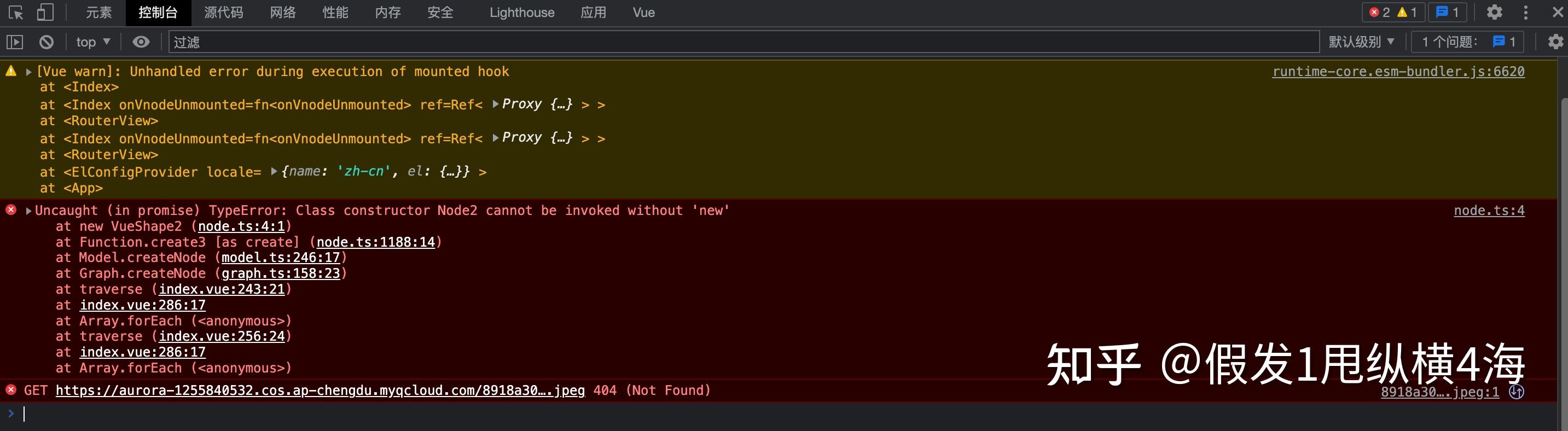Open the 默认级别 log level dropdown
The image size is (1568, 431).
coord(1361,42)
